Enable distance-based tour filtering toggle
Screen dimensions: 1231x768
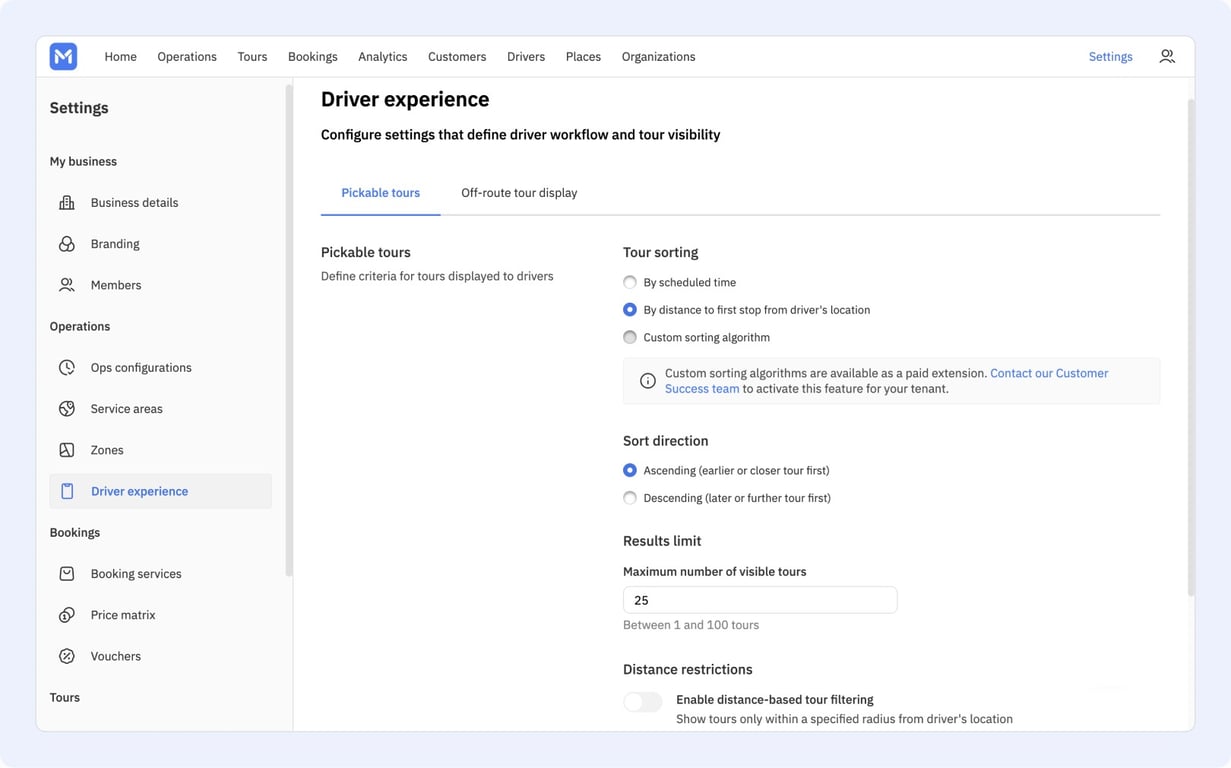pos(642,702)
